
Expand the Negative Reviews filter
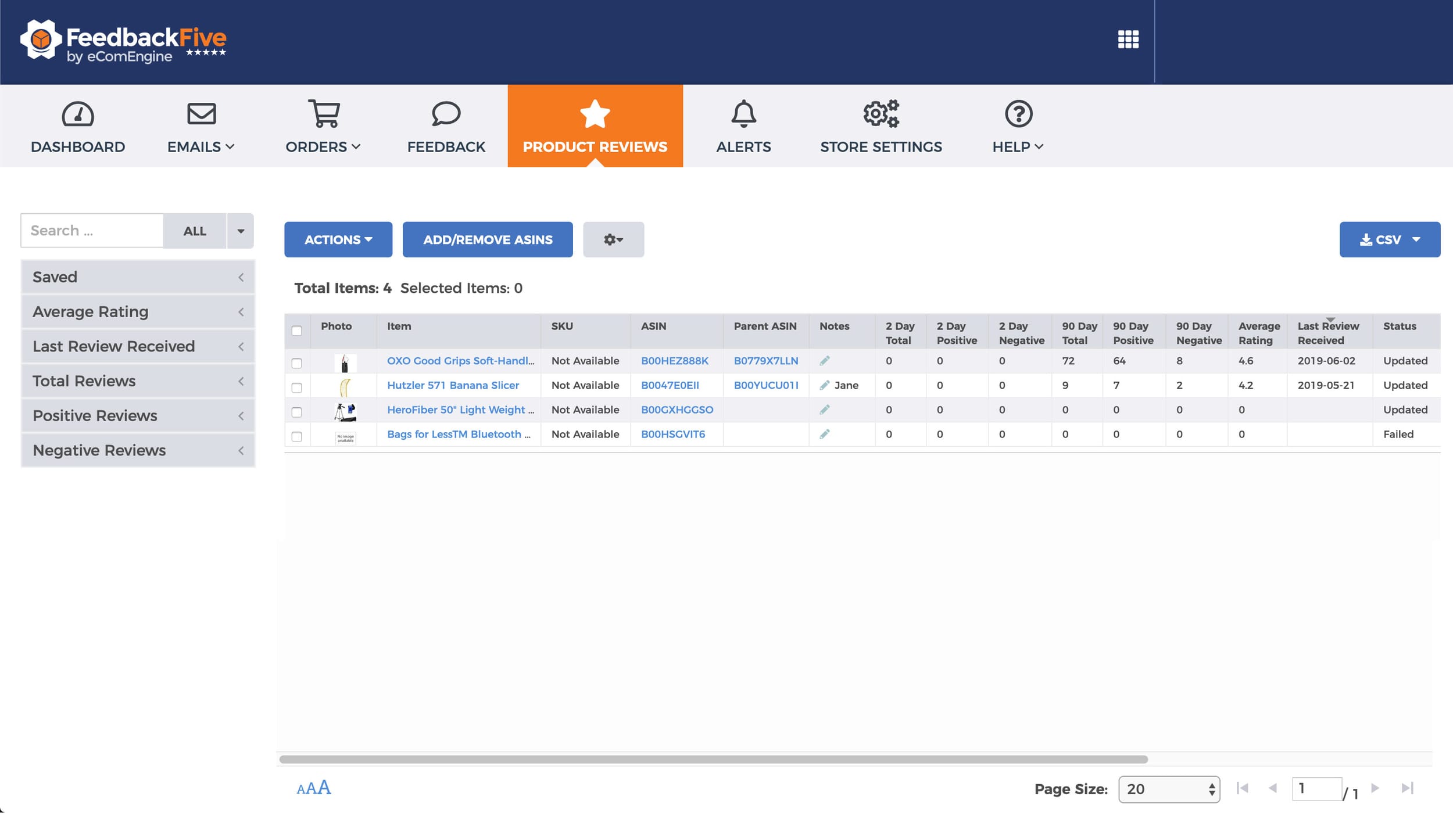click(x=138, y=450)
